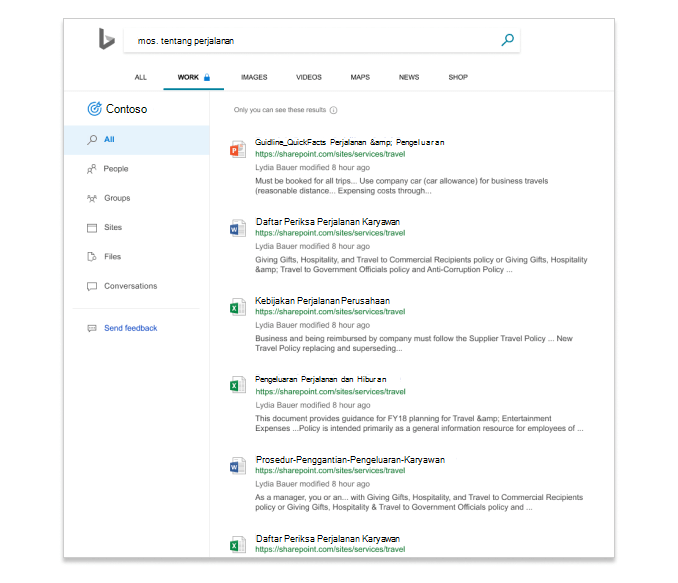Filter results by People
Image resolution: width=678 pixels, height=583 pixels.
[116, 169]
